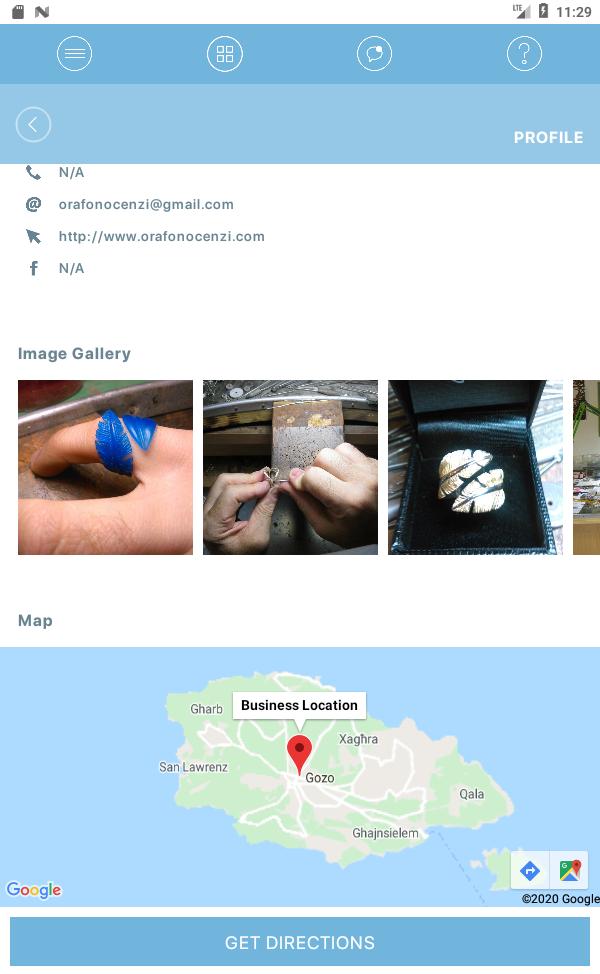
Task: Open the chat messages icon
Action: [x=375, y=54]
